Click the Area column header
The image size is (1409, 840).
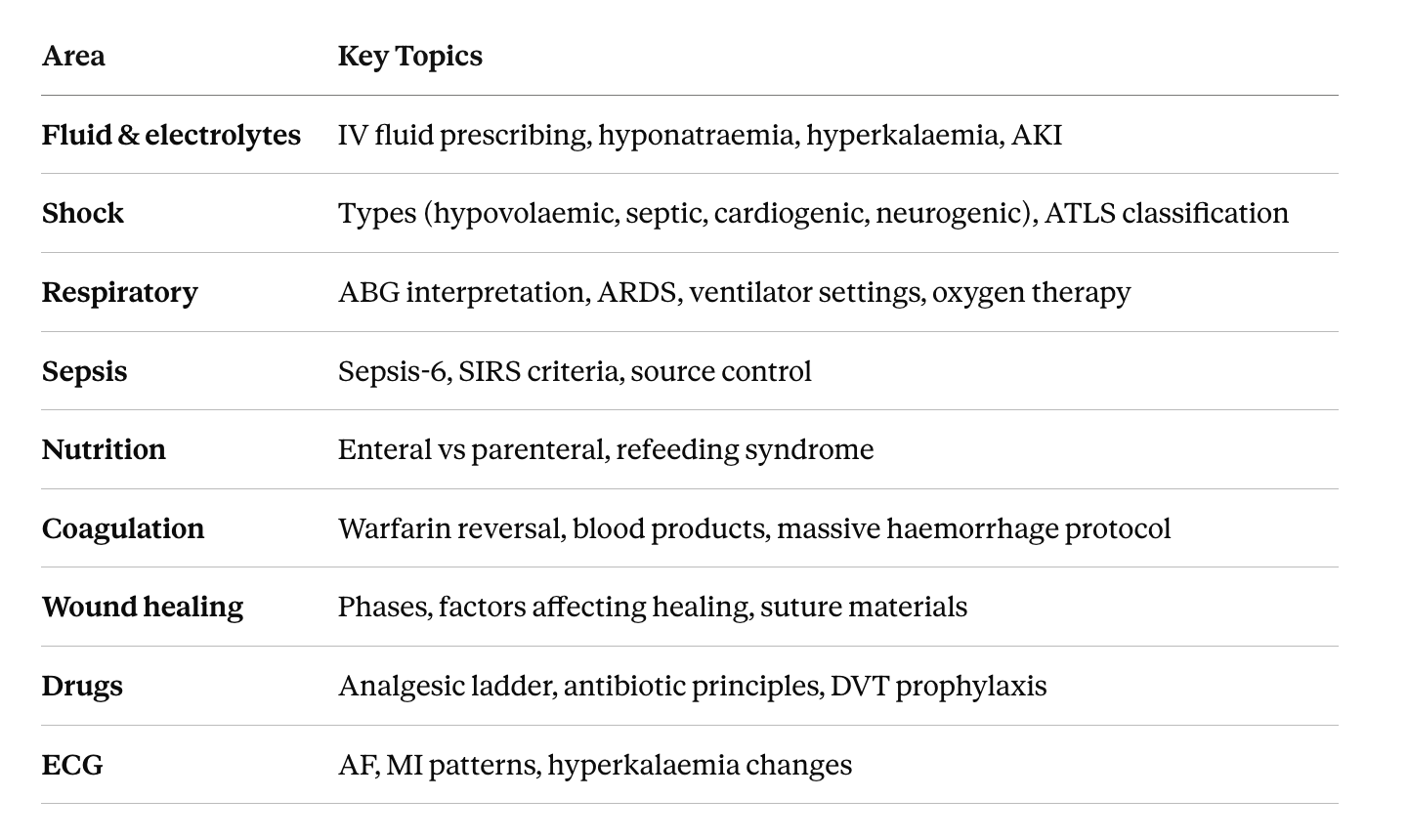point(73,56)
